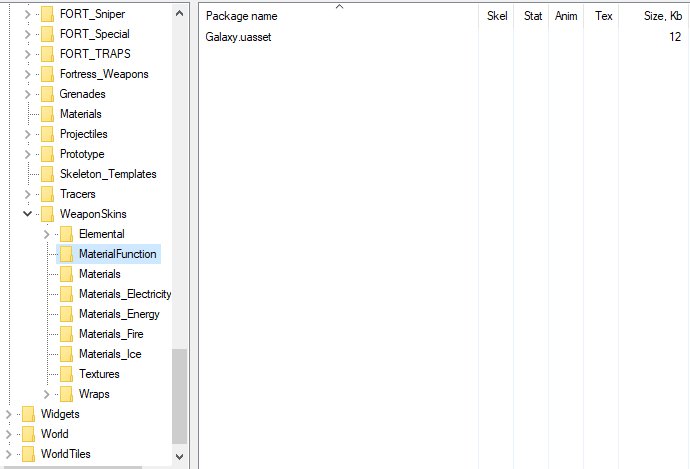Click the Widgets folder icon

click(28, 414)
